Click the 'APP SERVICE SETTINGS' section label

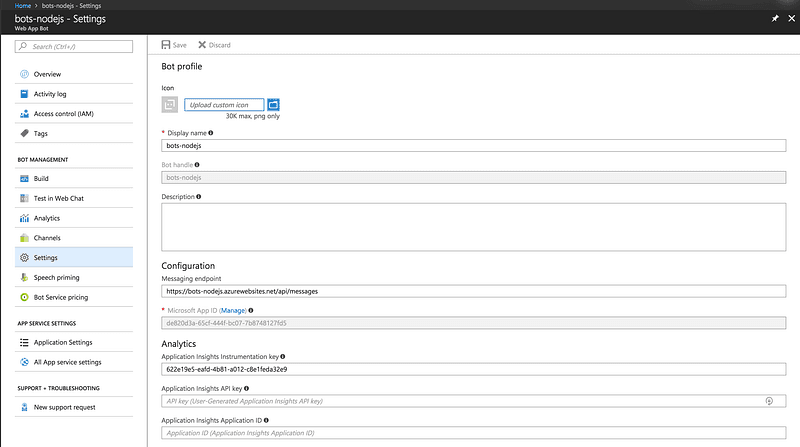pos(47,324)
